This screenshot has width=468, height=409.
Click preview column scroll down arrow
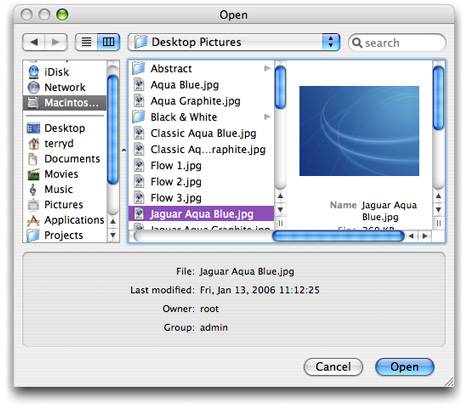point(438,210)
